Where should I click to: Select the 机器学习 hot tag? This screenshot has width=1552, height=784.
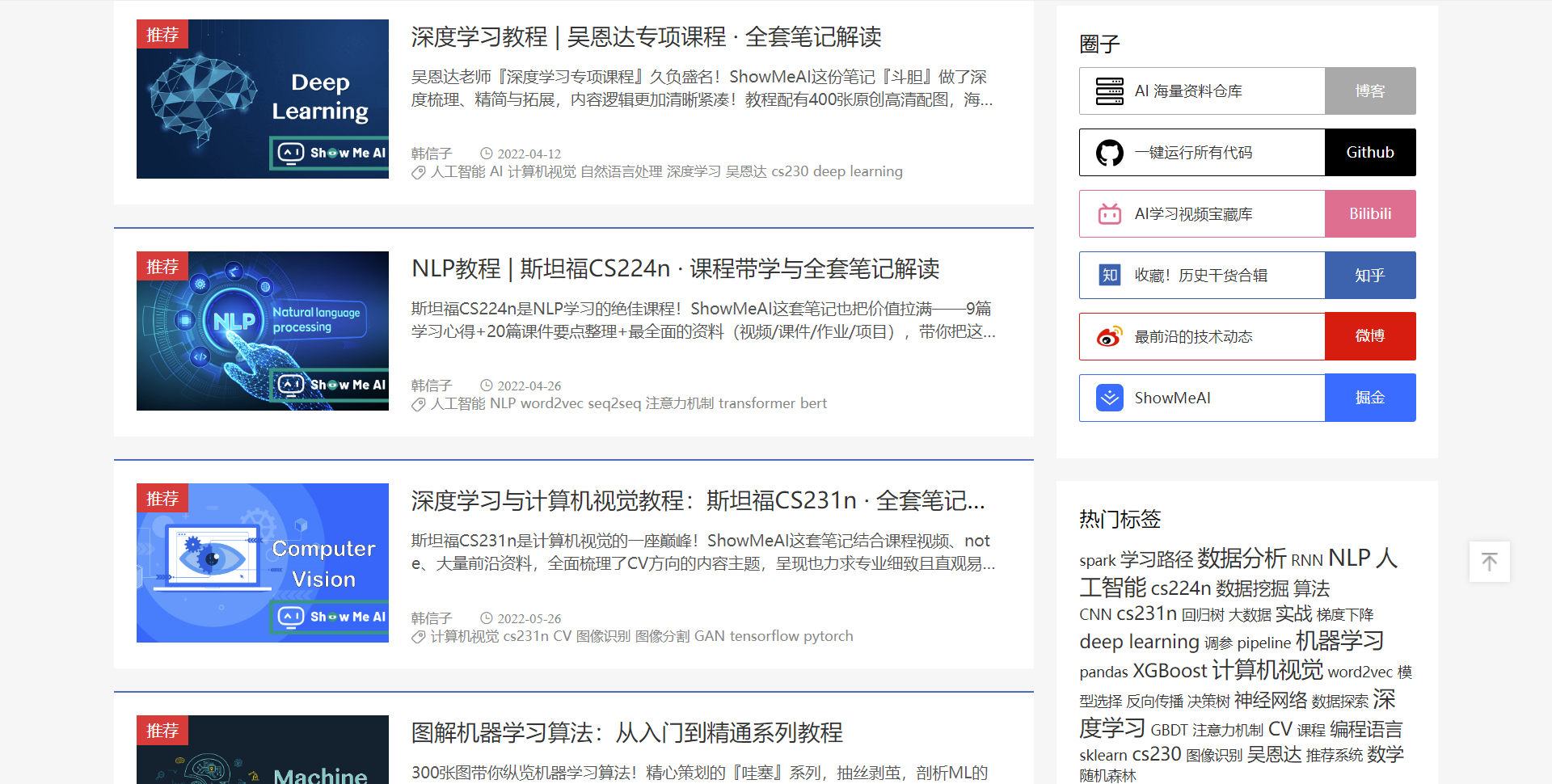pos(1339,641)
